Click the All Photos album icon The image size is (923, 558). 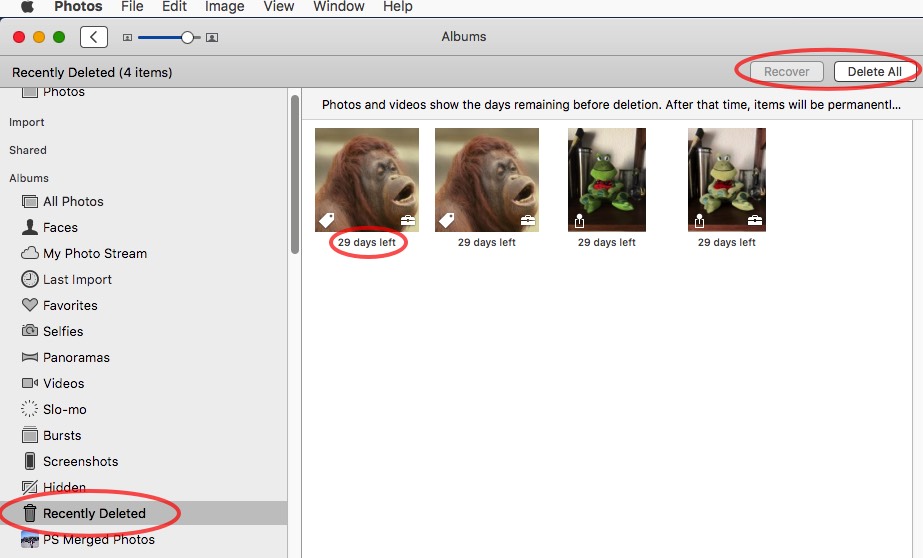click(29, 202)
